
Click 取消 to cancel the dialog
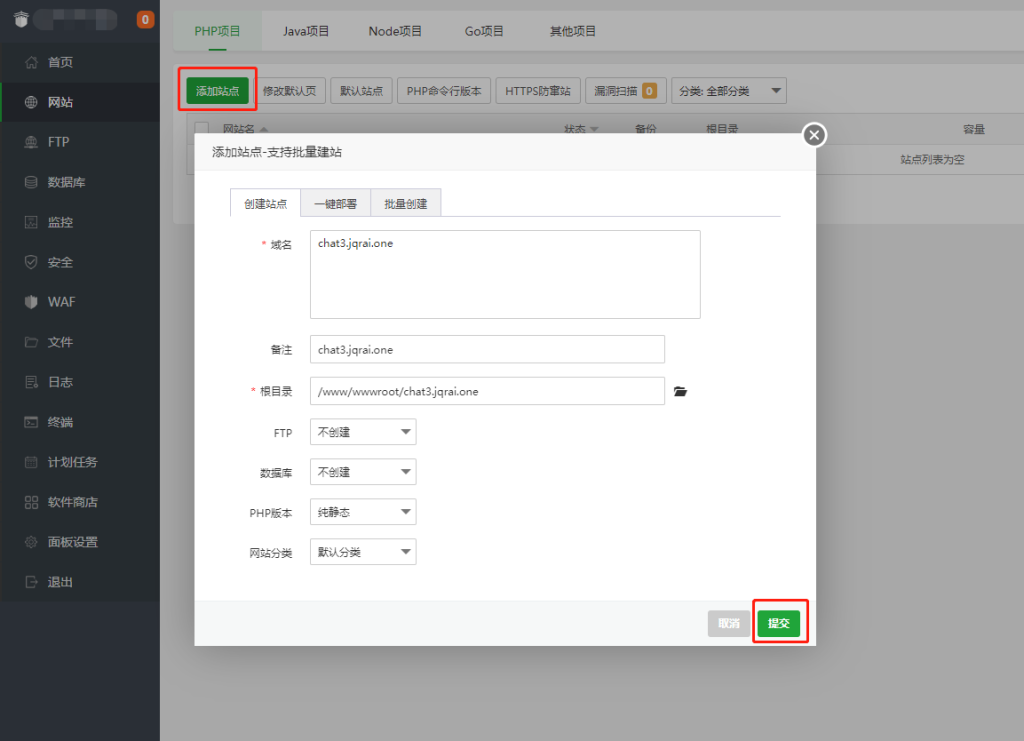(729, 623)
